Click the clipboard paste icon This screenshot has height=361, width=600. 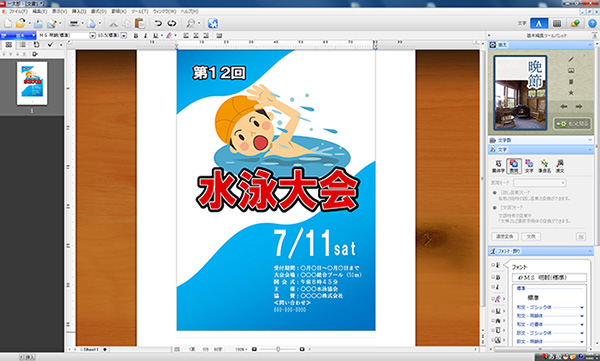point(140,23)
